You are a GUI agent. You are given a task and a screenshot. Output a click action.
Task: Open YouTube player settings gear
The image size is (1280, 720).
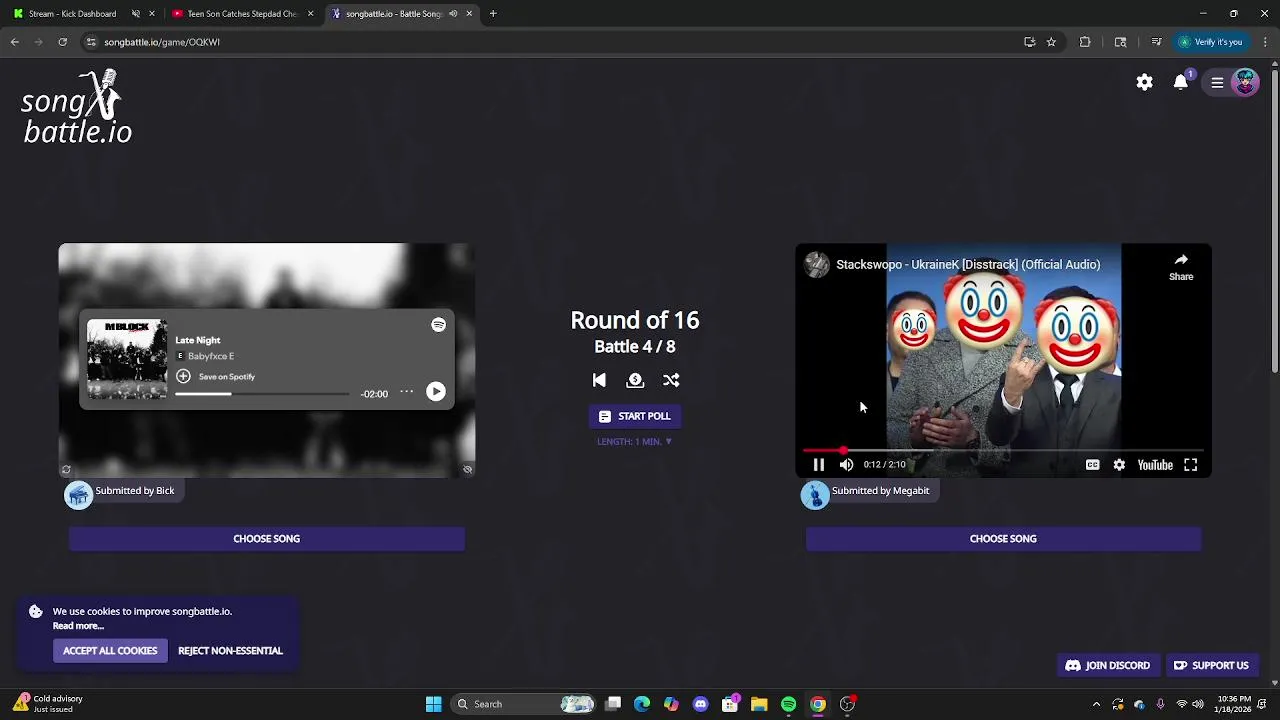pos(1119,465)
